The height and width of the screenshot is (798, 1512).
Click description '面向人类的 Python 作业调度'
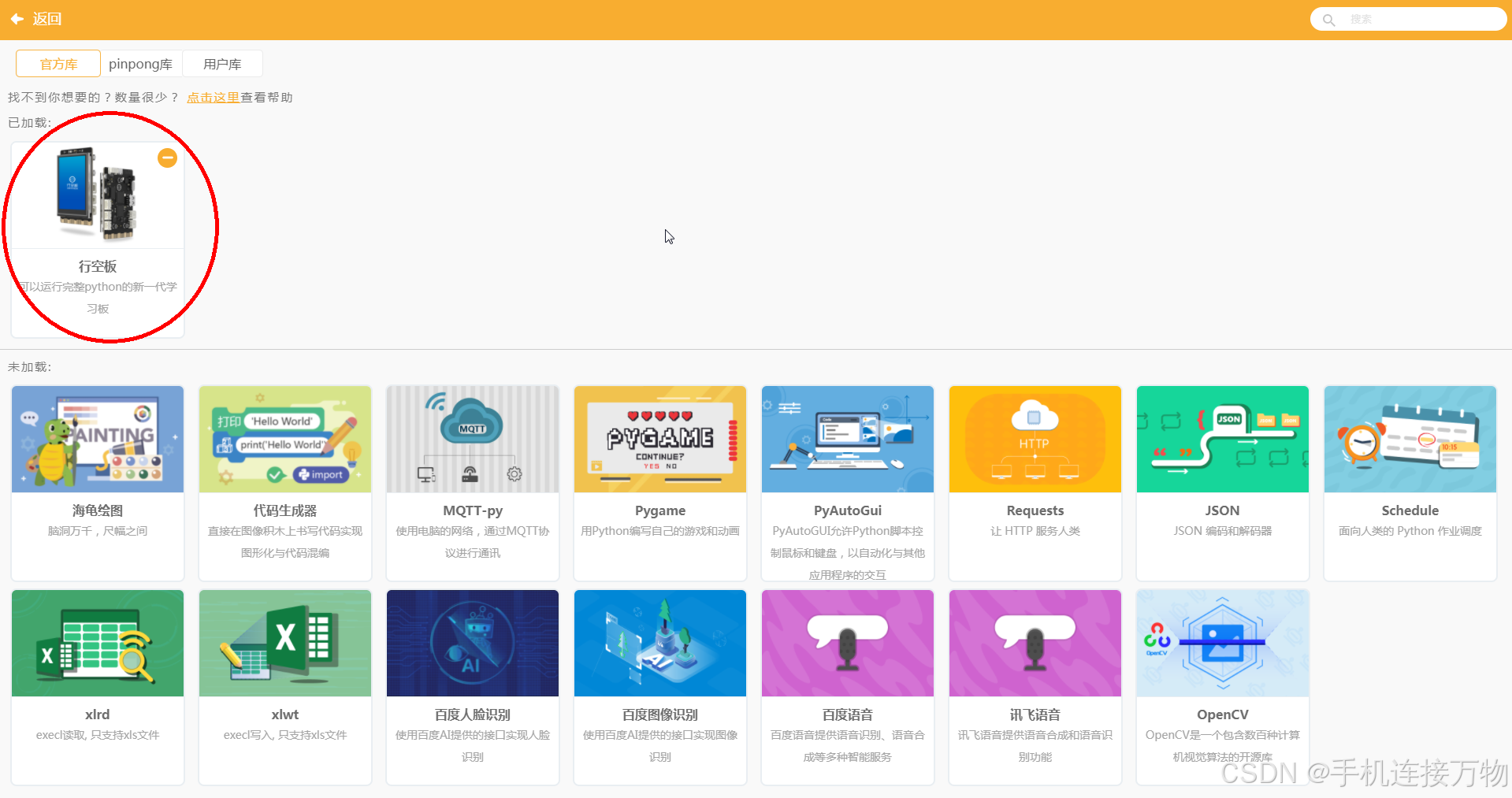[x=1410, y=531]
